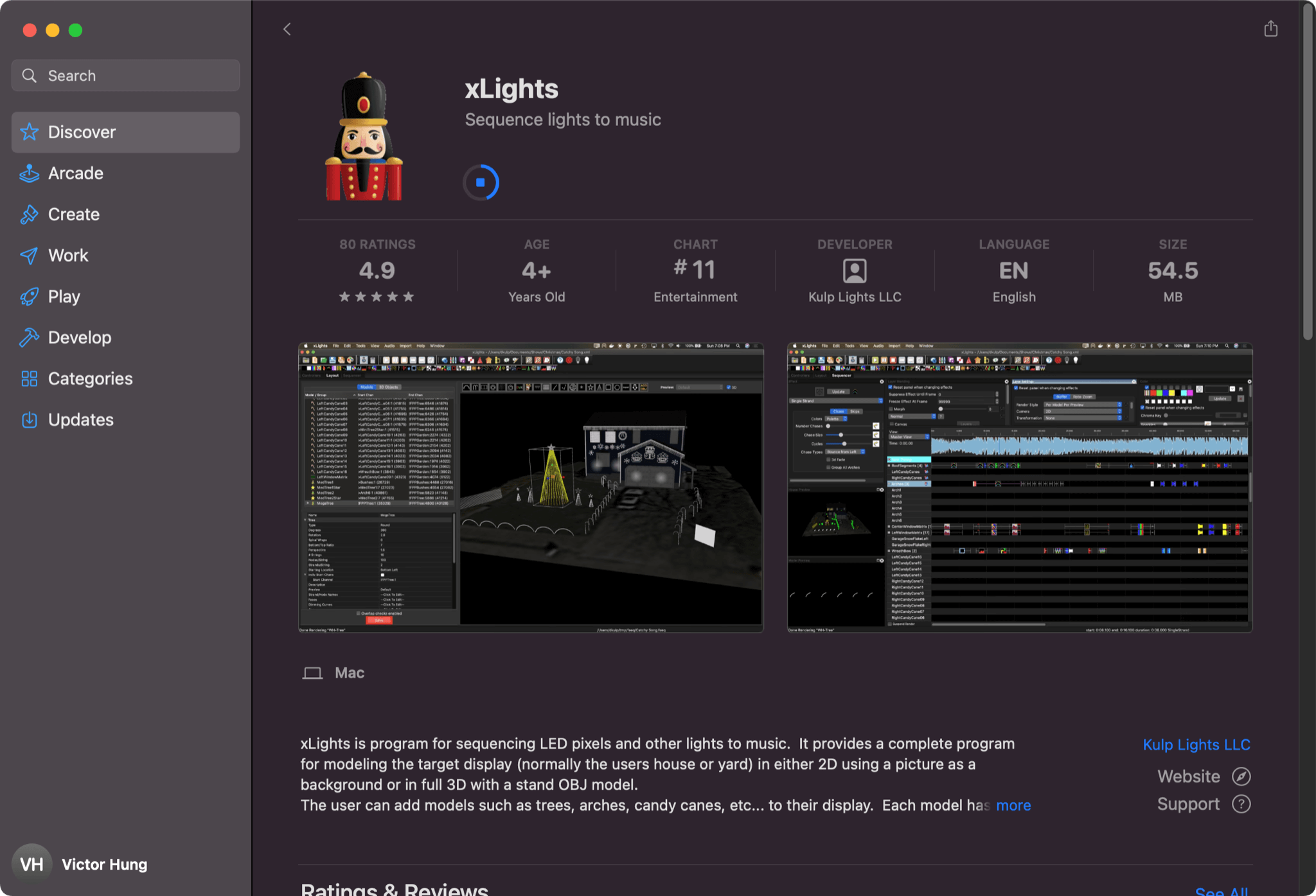1316x896 pixels.
Task: Click the Website compass icon
Action: click(1241, 777)
